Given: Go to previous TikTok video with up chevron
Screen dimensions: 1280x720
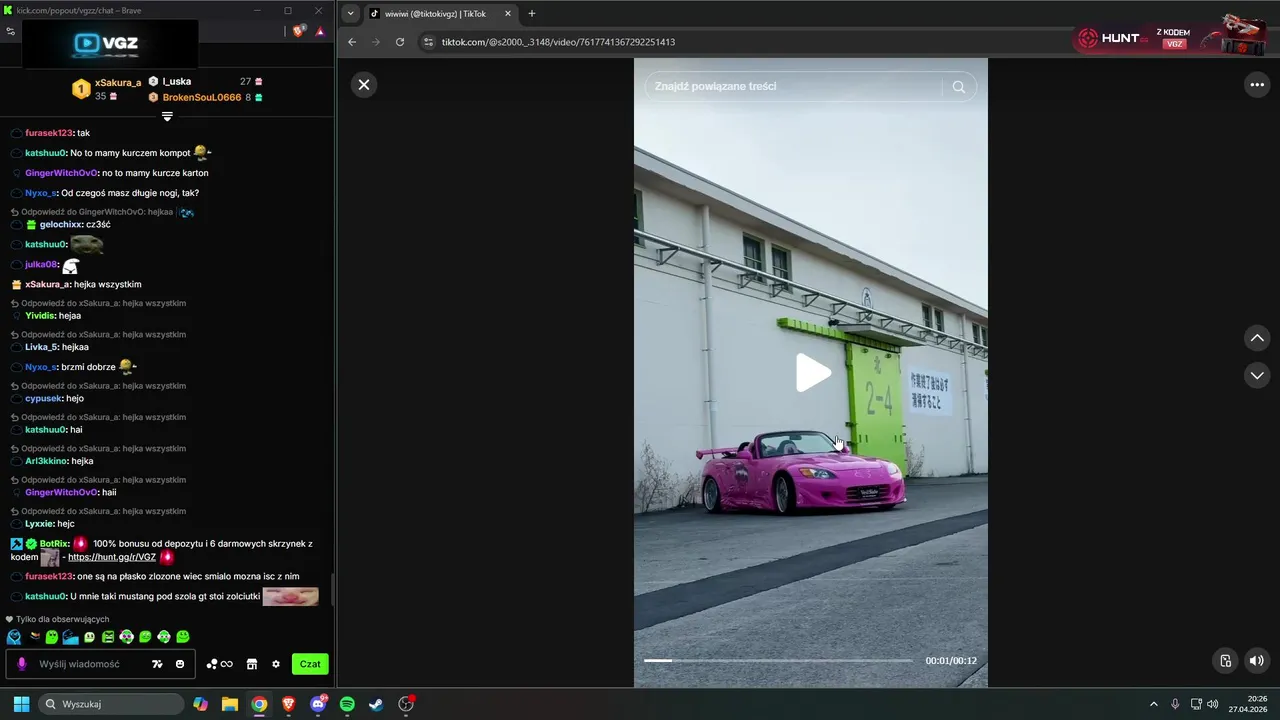Looking at the screenshot, I should [x=1257, y=338].
